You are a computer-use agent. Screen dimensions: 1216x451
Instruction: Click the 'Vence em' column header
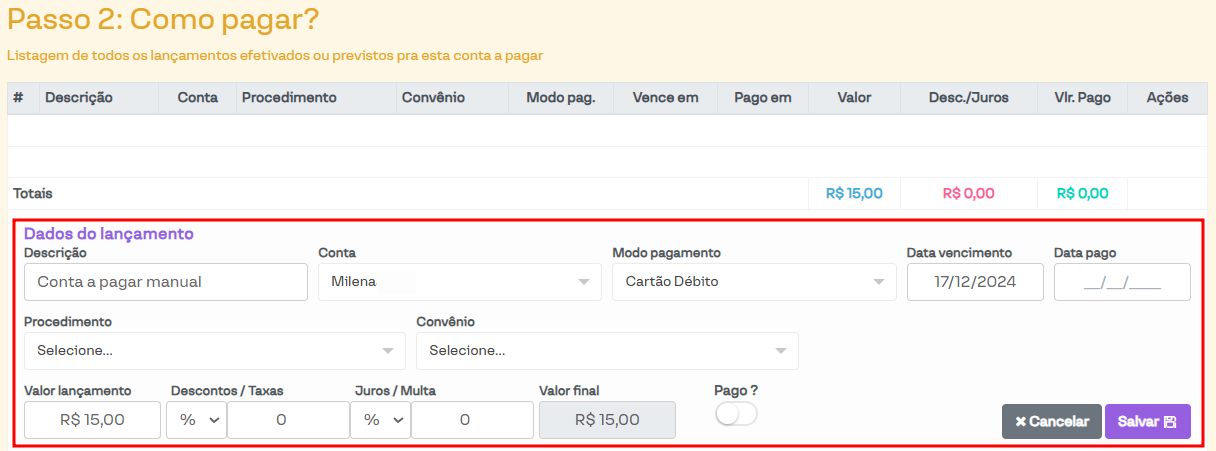click(x=665, y=98)
